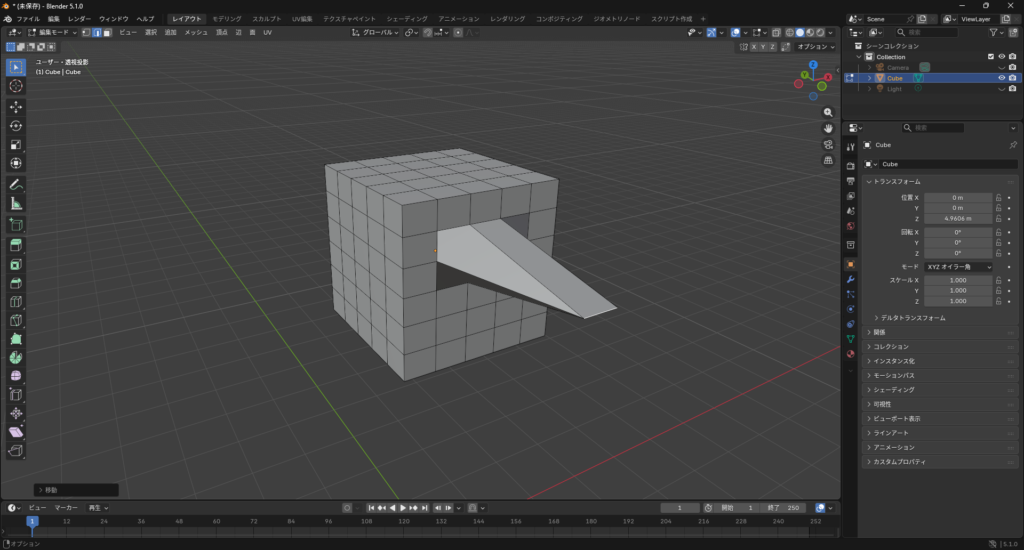Open the メッシュ menu in viewport header
This screenshot has width=1024, height=550.
pyautogui.click(x=196, y=33)
